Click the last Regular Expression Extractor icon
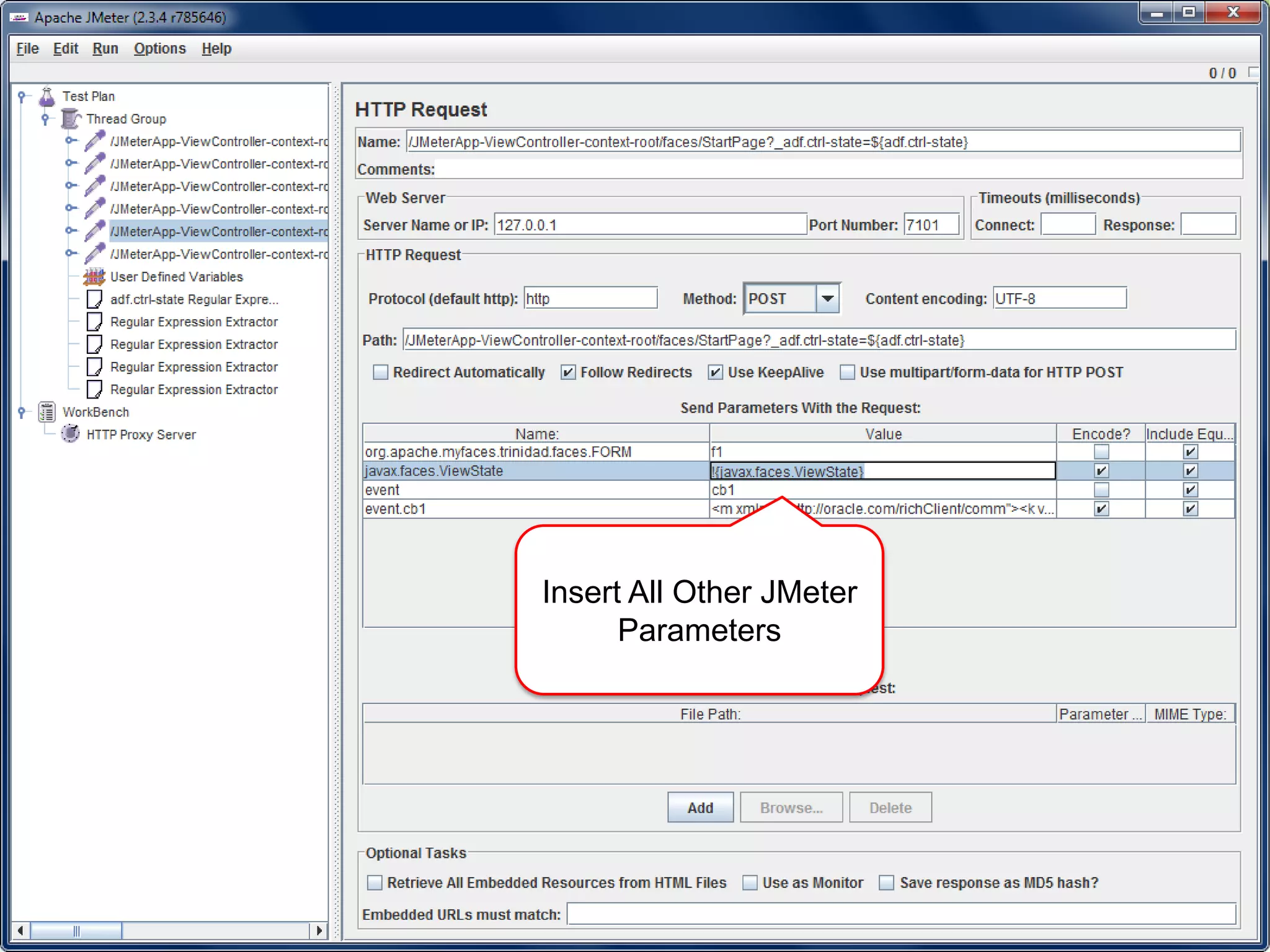Screen dimensions: 1270x952 [94, 389]
